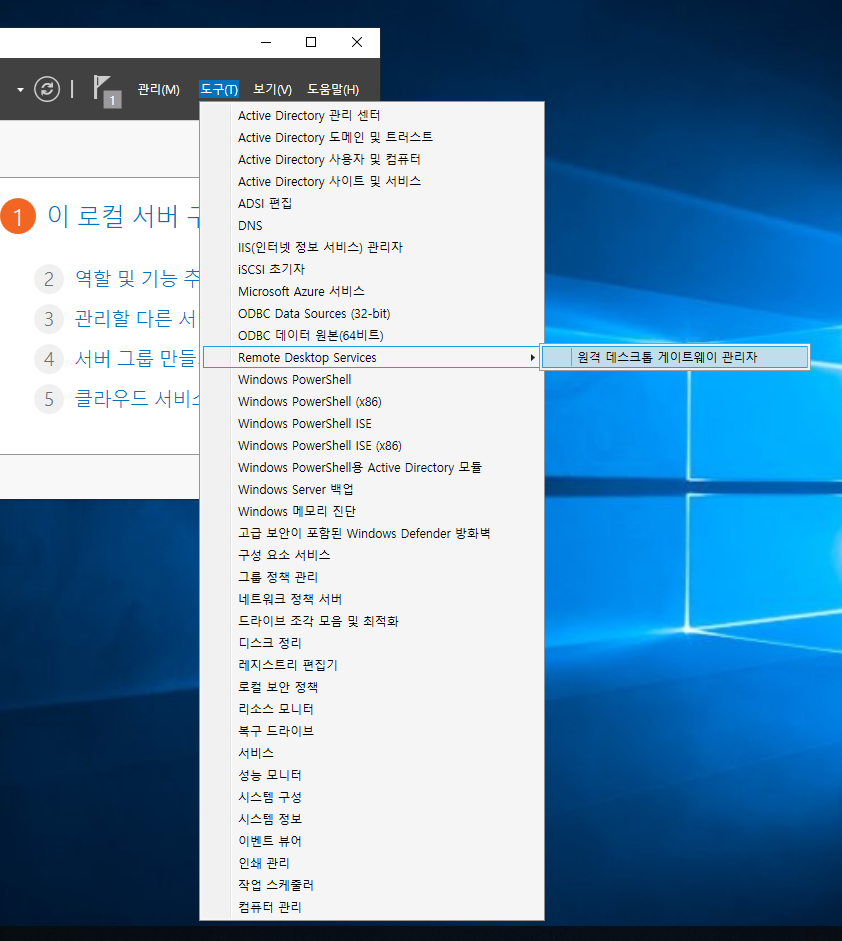Open 시스템 정보

373,819
